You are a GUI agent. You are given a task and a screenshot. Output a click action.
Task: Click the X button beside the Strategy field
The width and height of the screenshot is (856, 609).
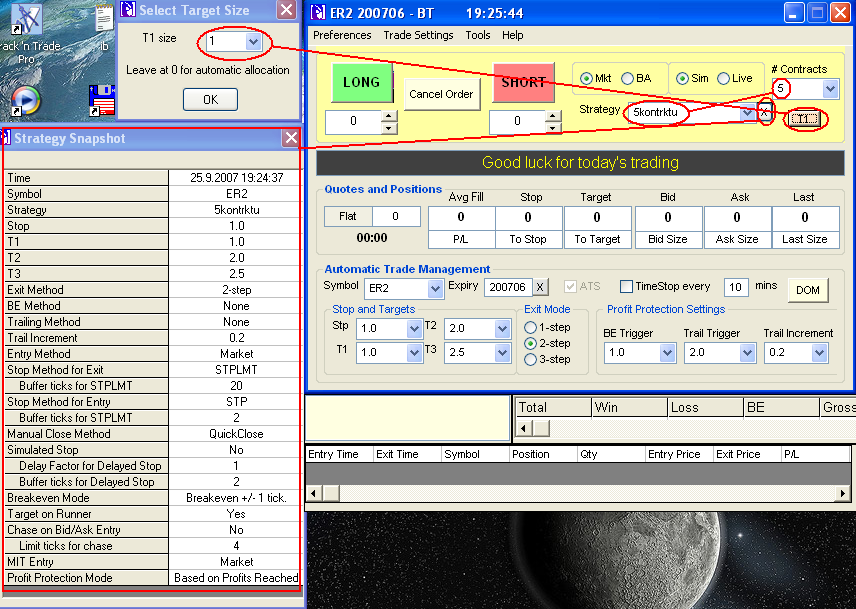tap(765, 113)
